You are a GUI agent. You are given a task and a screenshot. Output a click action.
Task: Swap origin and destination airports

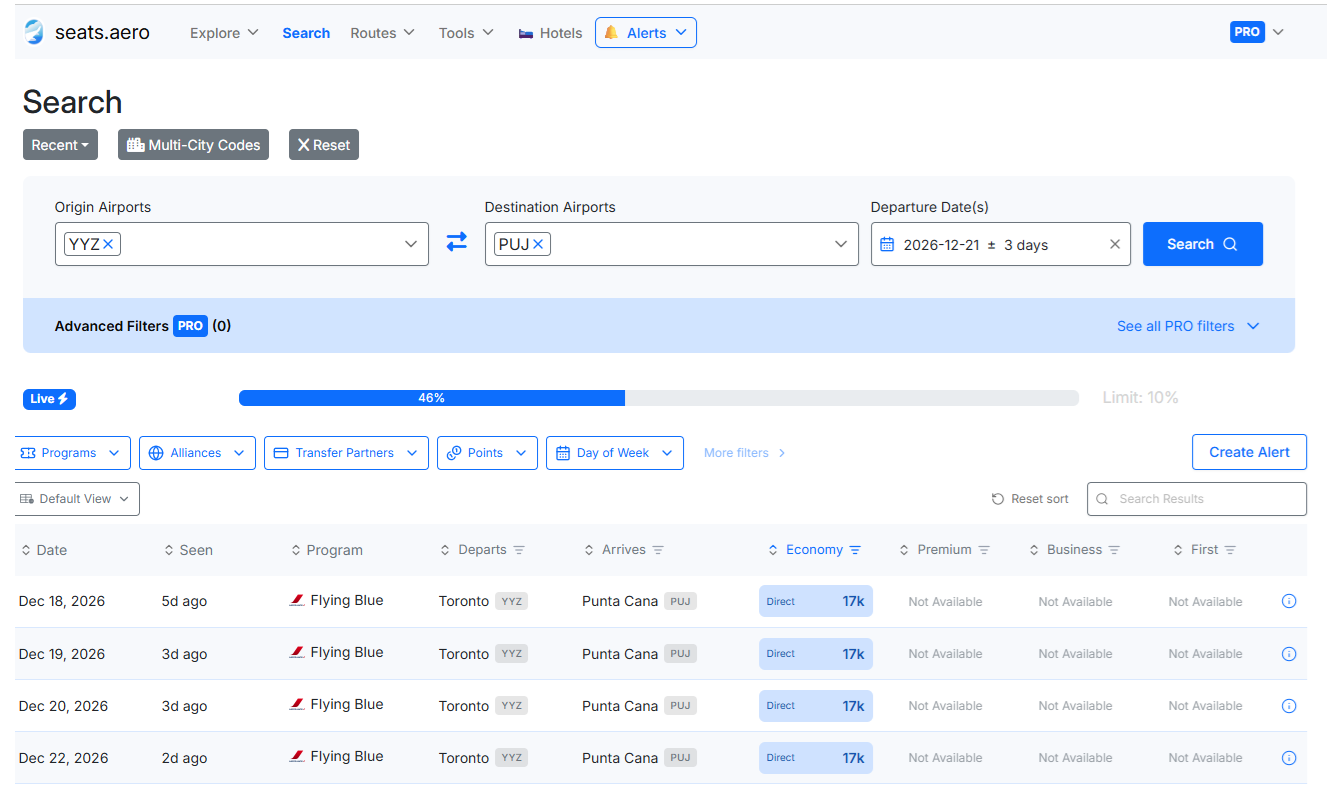[457, 242]
